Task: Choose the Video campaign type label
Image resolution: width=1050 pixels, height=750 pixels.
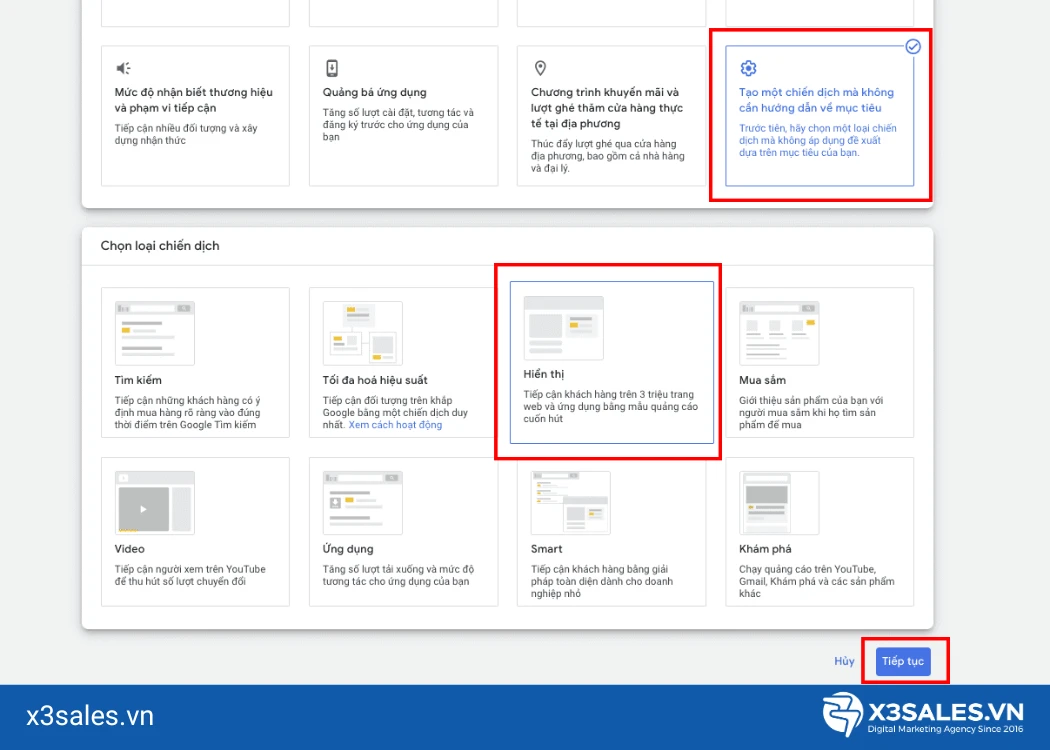Action: click(x=129, y=549)
